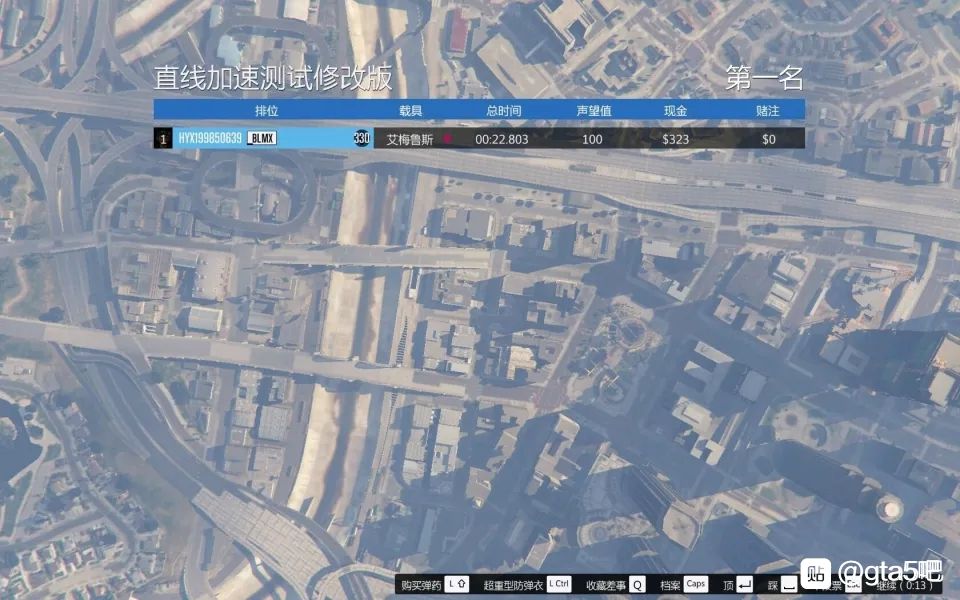
Task: Click the red dot next to 艾梅鲁斯
Action: [x=448, y=139]
